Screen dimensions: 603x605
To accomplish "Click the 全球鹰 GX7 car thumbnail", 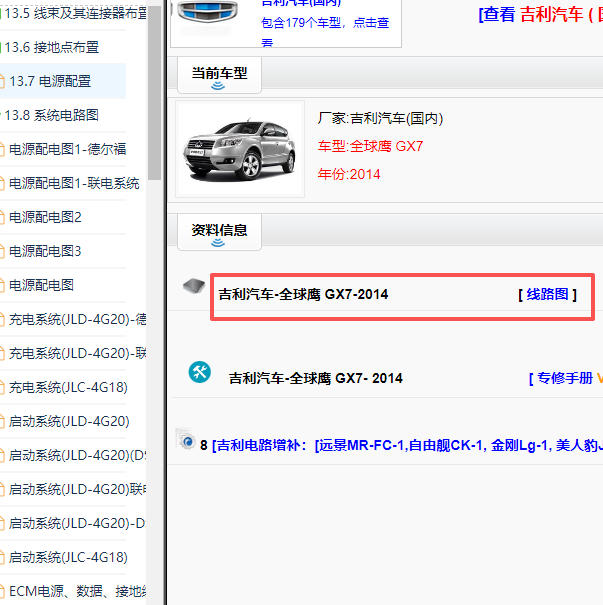I will point(240,149).
